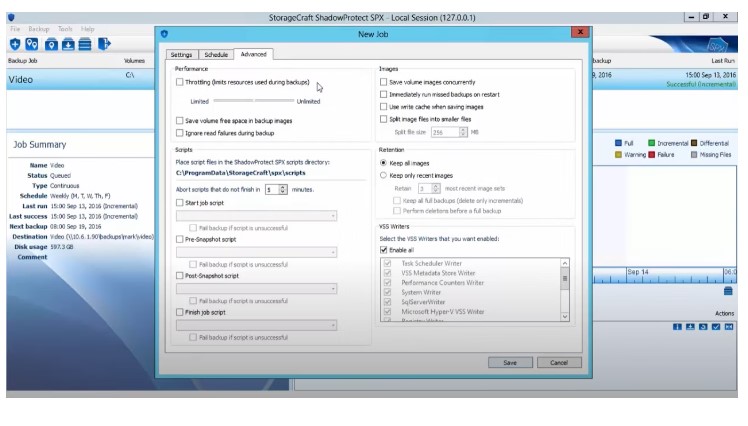The height and width of the screenshot is (426, 748).
Task: Open the Start job script dropdown
Action: (257, 216)
